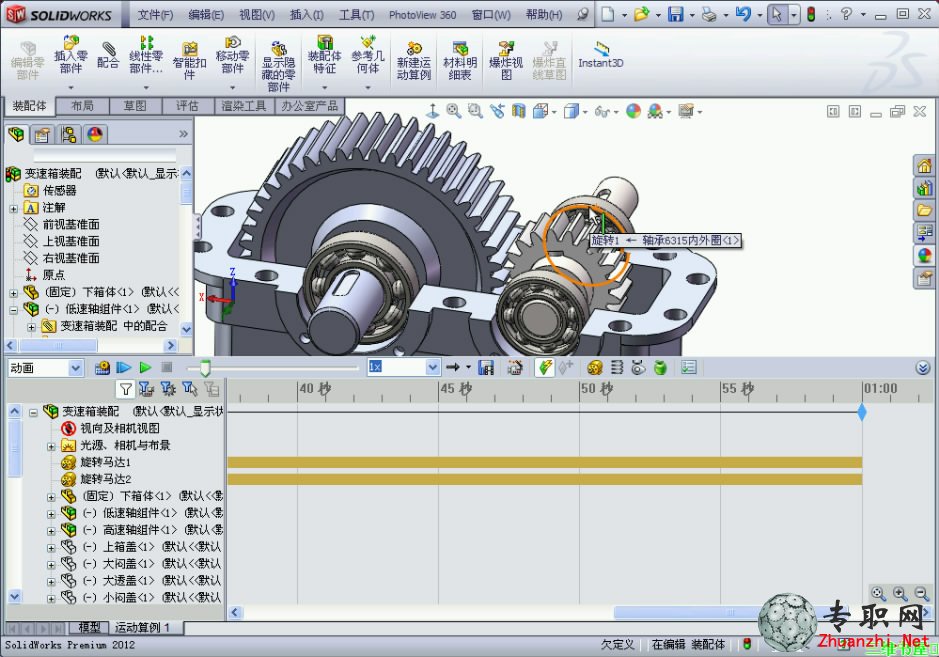Open the DisplayManager panel tab
This screenshot has width=939, height=657.
(x=95, y=135)
